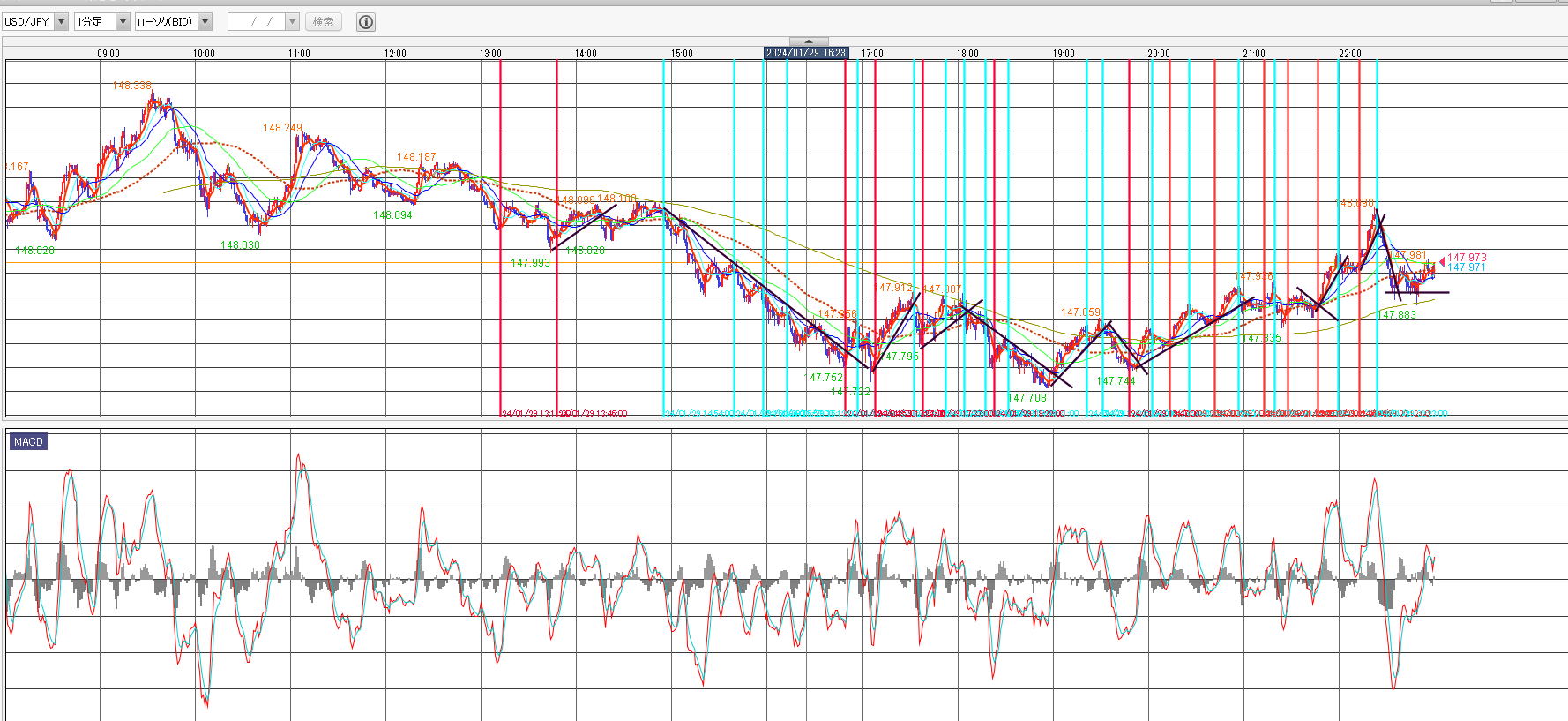
Task: Click the small up-arrow handle above time axis
Action: [x=808, y=41]
